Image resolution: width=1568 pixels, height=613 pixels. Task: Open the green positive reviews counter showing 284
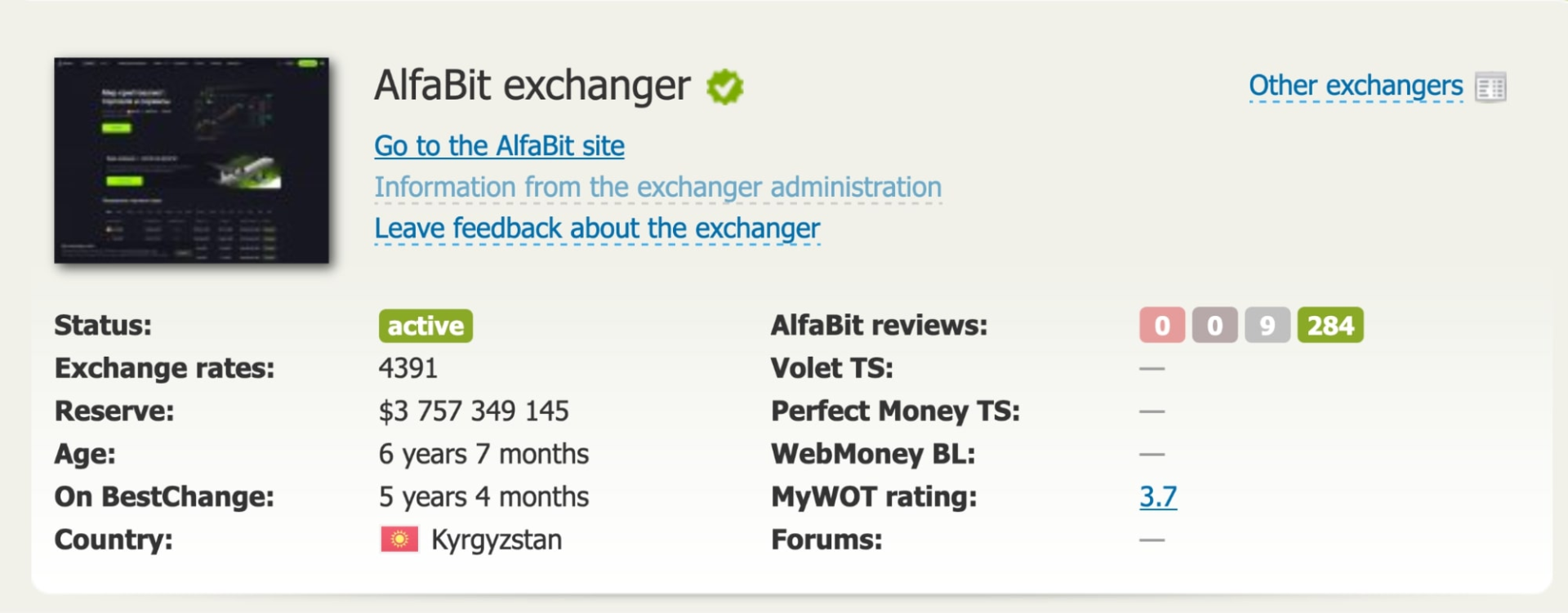pos(1330,325)
